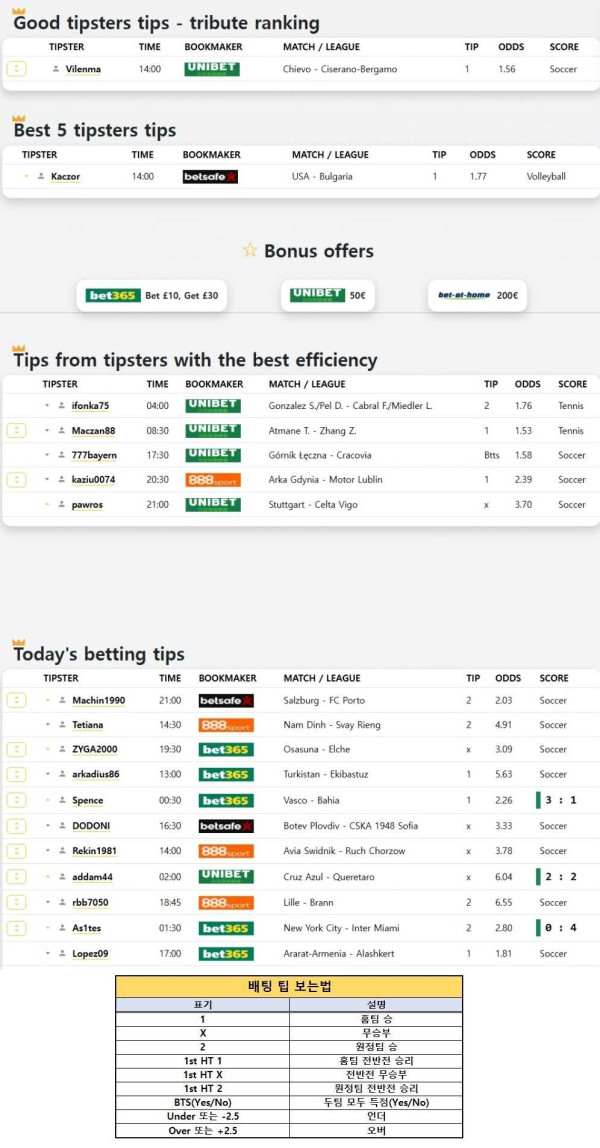This screenshot has height=1148, width=600.
Task: Click the betsafe logo in Kaczor's row
Action: point(210,177)
